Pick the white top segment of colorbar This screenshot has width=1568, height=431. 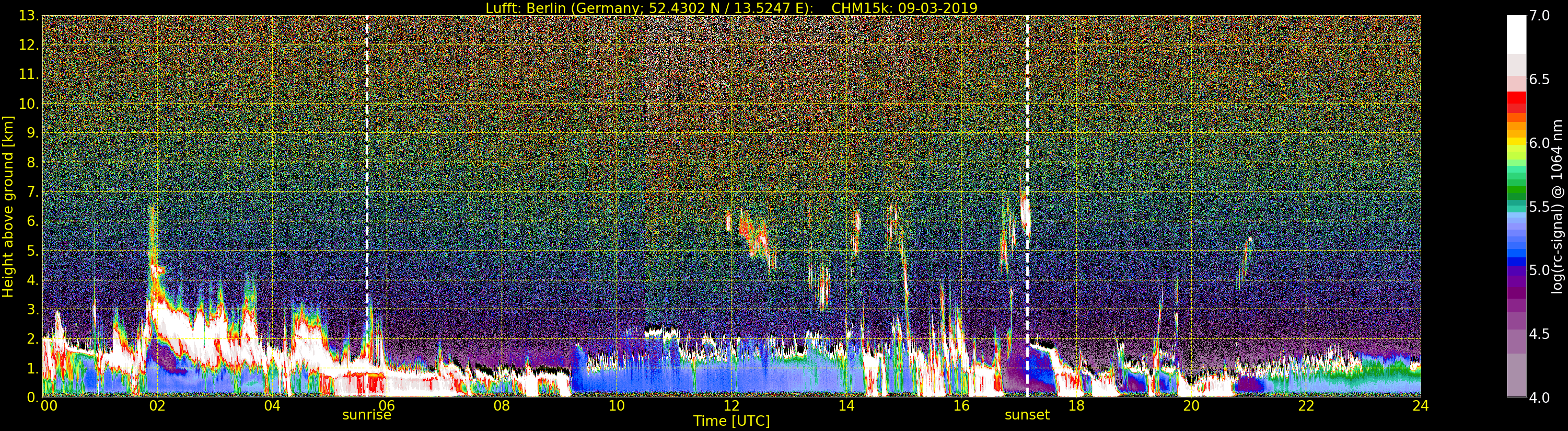click(1516, 35)
